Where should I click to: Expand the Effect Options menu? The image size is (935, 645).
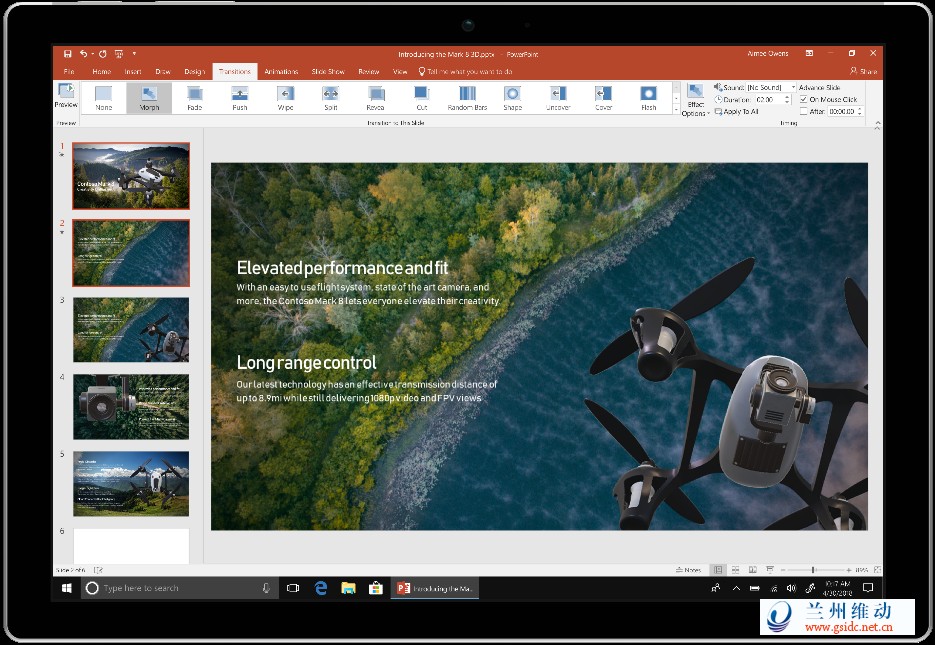(694, 101)
